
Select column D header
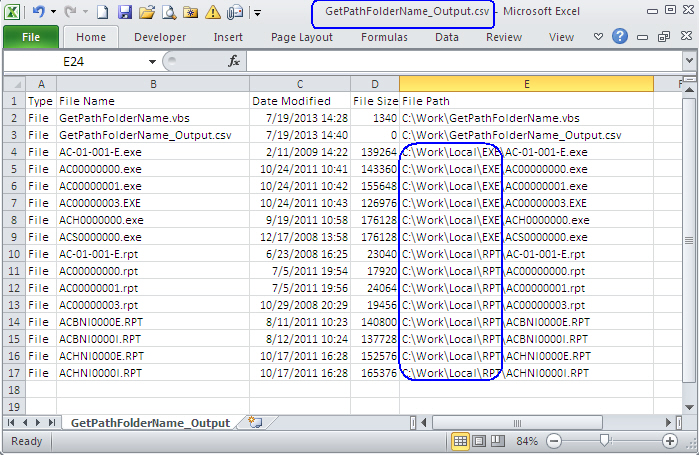(x=375, y=84)
